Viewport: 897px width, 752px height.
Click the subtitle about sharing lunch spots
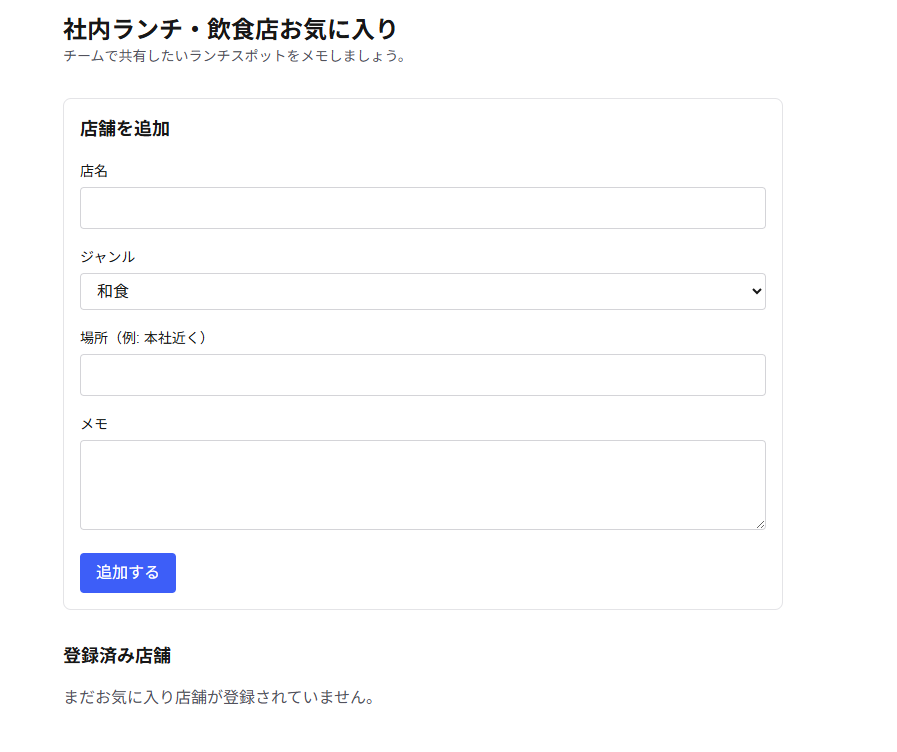click(x=235, y=56)
